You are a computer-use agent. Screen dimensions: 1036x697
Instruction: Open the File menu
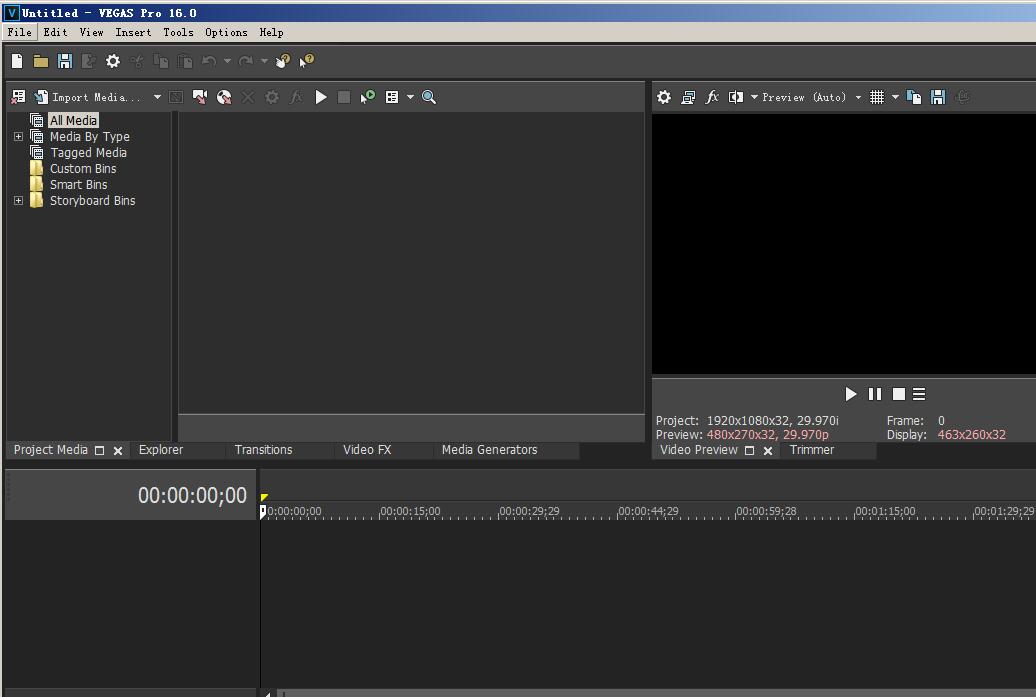point(20,32)
